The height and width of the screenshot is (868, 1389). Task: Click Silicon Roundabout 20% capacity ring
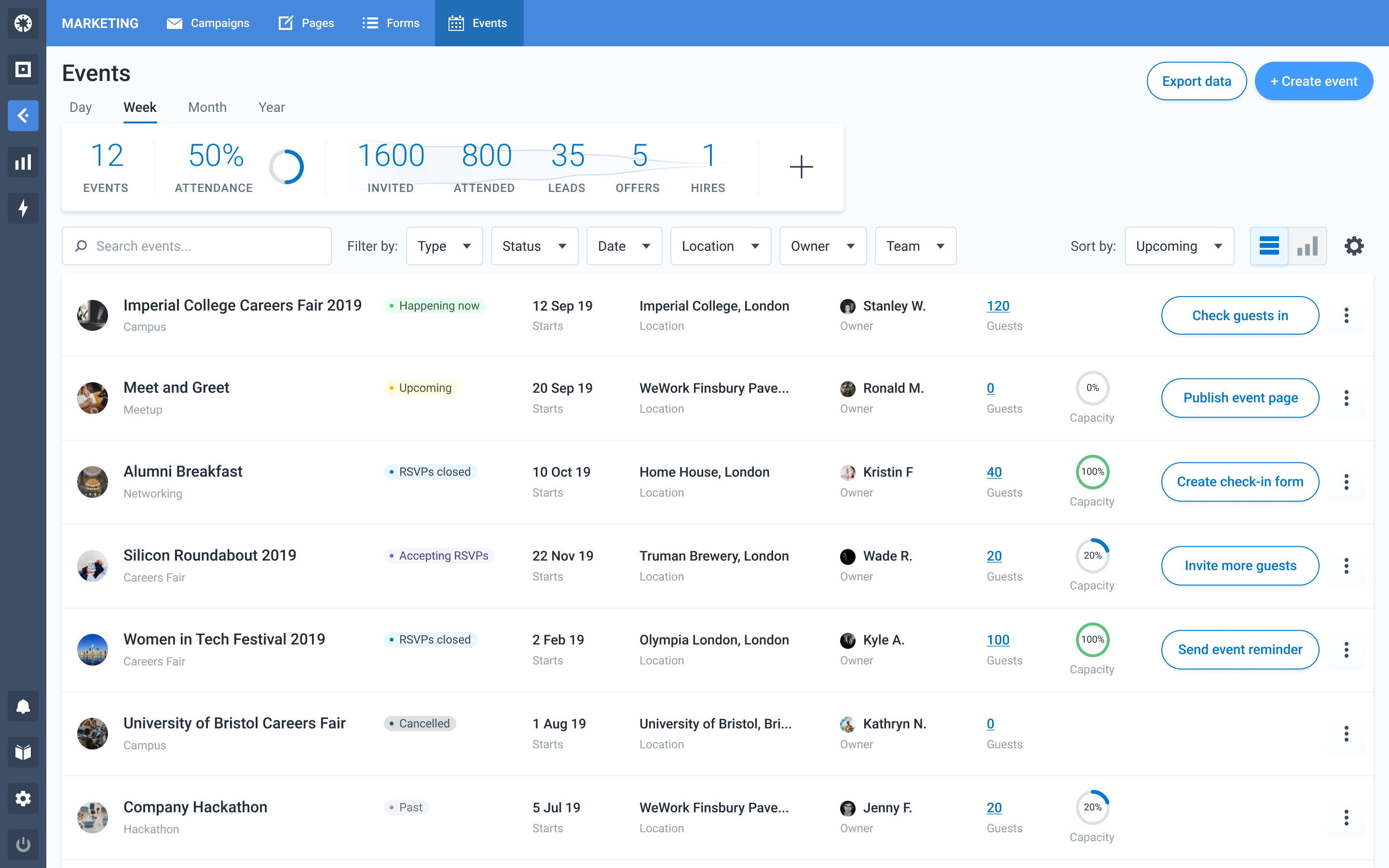click(x=1092, y=556)
